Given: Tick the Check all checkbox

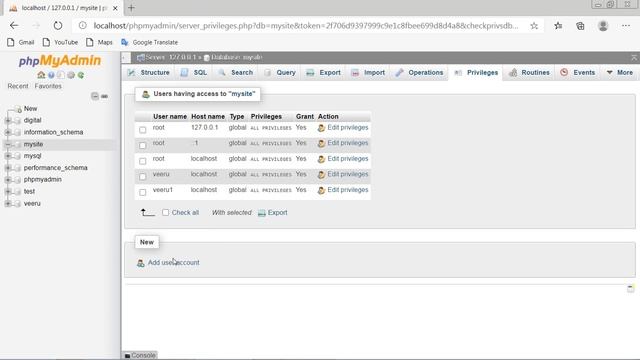Looking at the screenshot, I should coord(165,212).
